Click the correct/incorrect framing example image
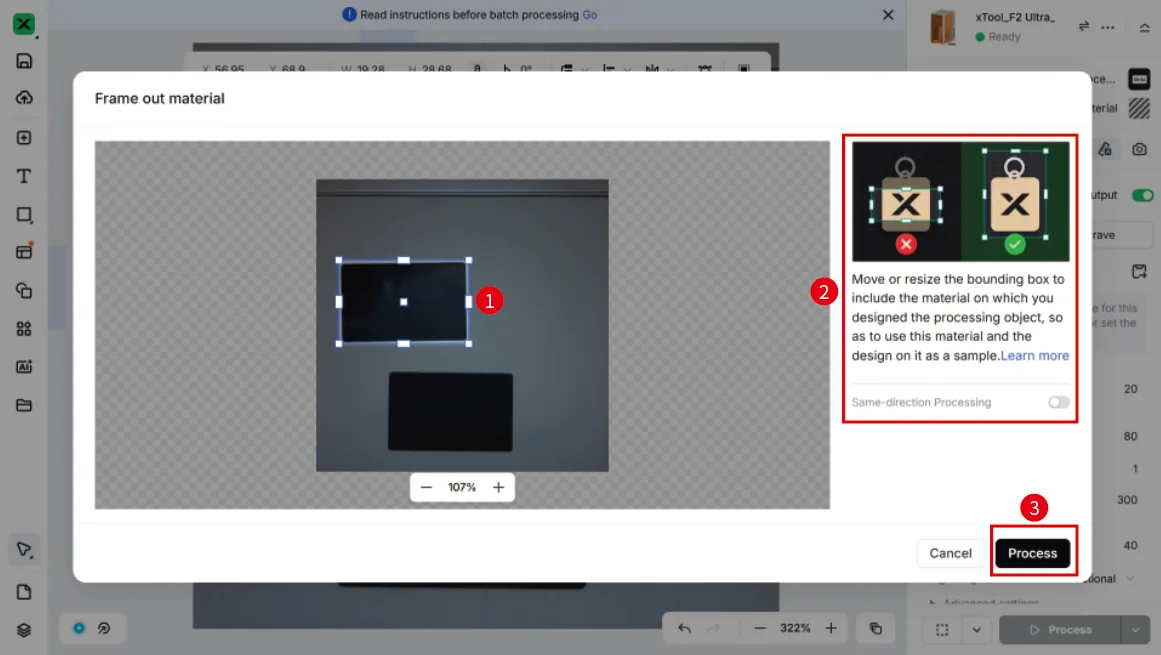This screenshot has height=655, width=1161. point(960,201)
